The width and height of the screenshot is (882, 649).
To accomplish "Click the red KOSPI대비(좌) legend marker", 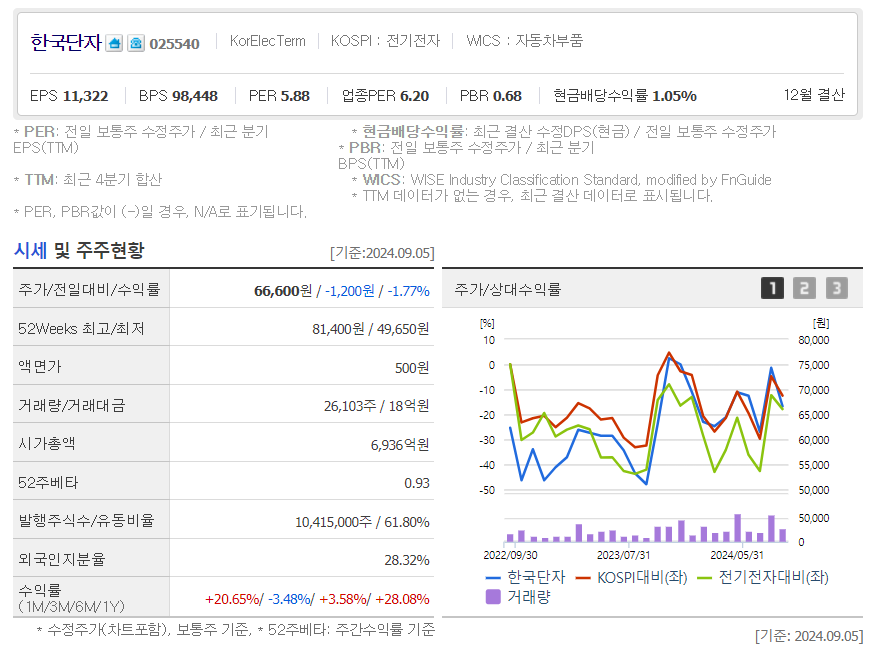I will (583, 578).
